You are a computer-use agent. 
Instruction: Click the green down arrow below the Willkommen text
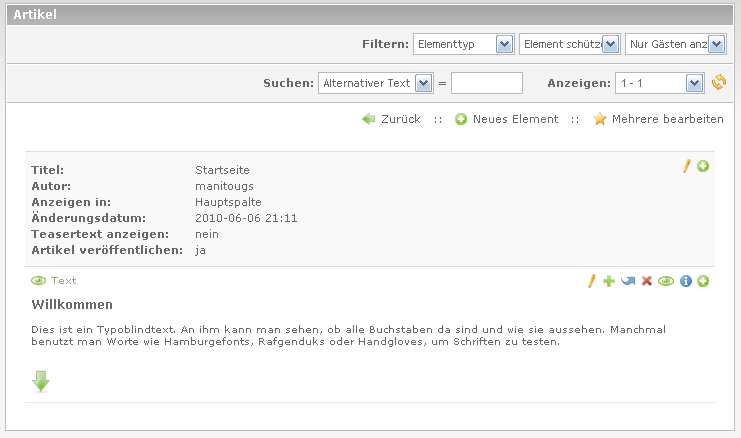41,381
